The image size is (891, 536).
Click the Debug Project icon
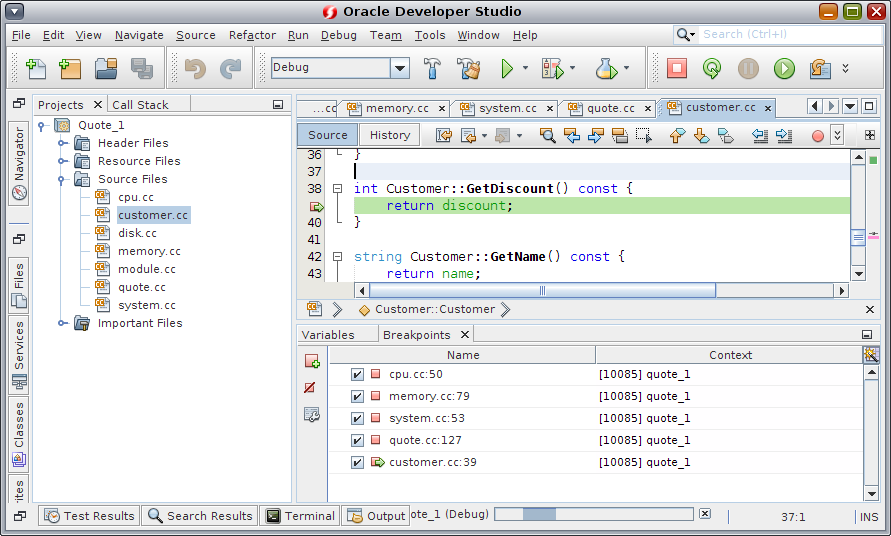tap(552, 68)
